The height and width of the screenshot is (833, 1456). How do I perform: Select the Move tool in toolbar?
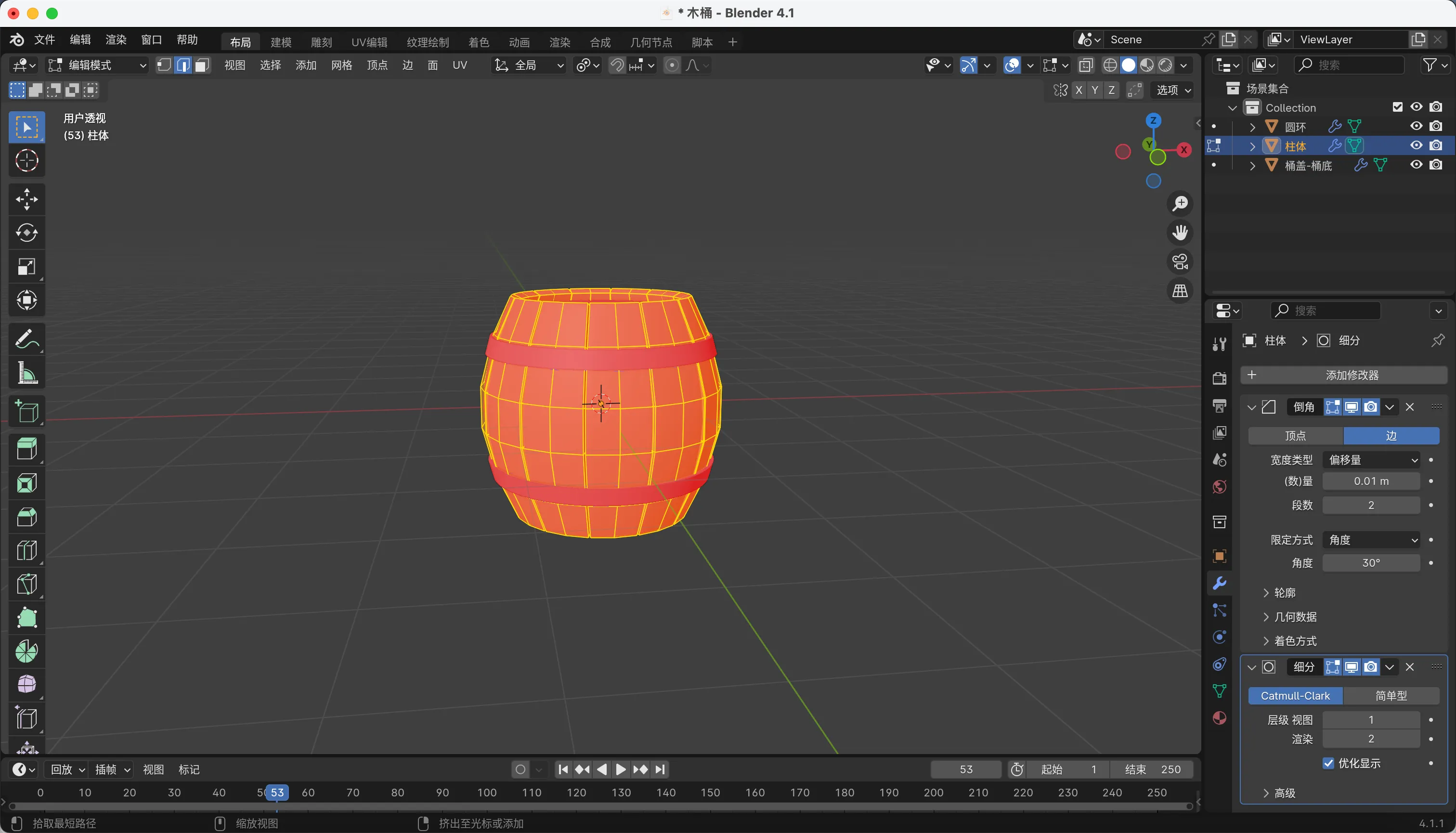click(26, 199)
